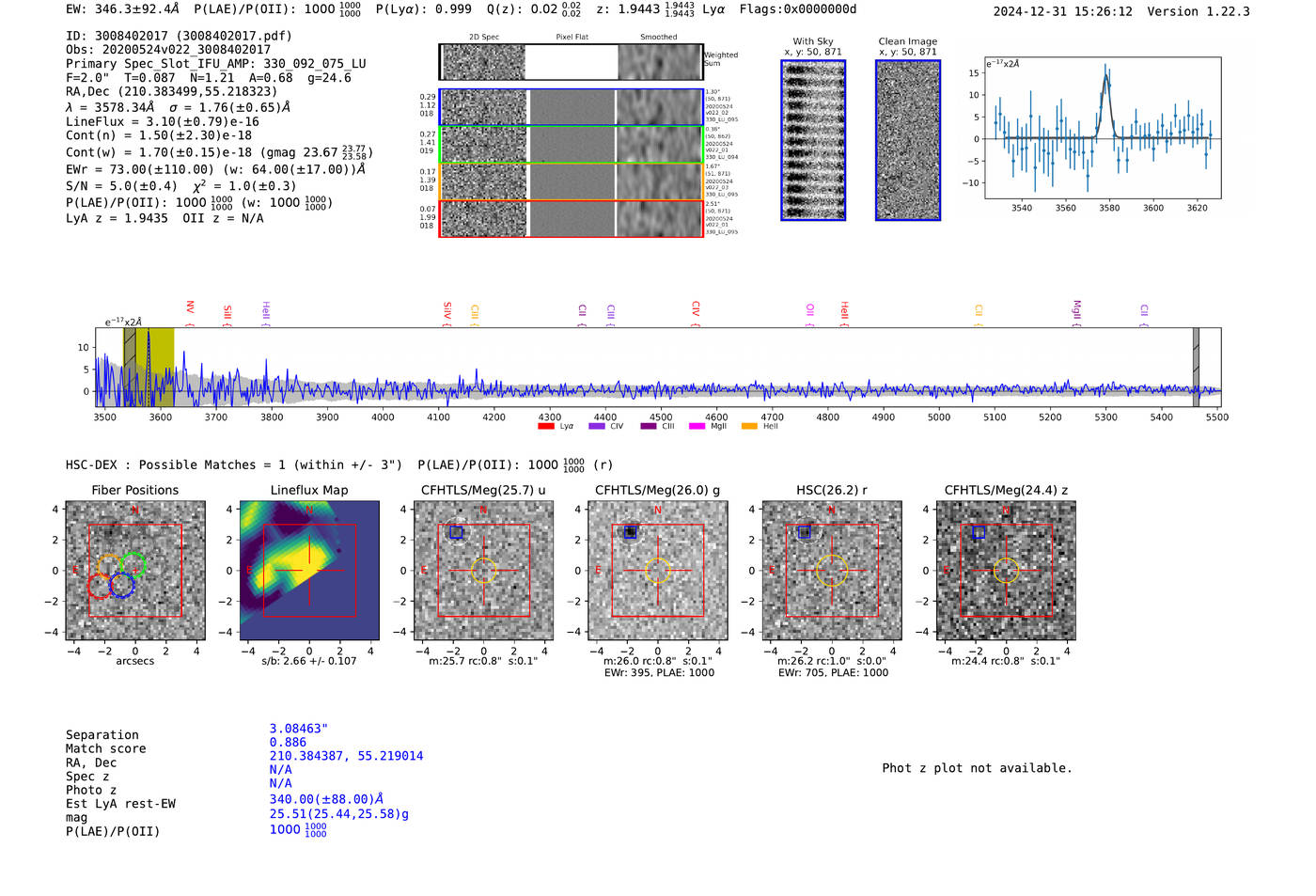Click the blue match square in the z-band image
This screenshot has width=1316, height=896.
(979, 532)
